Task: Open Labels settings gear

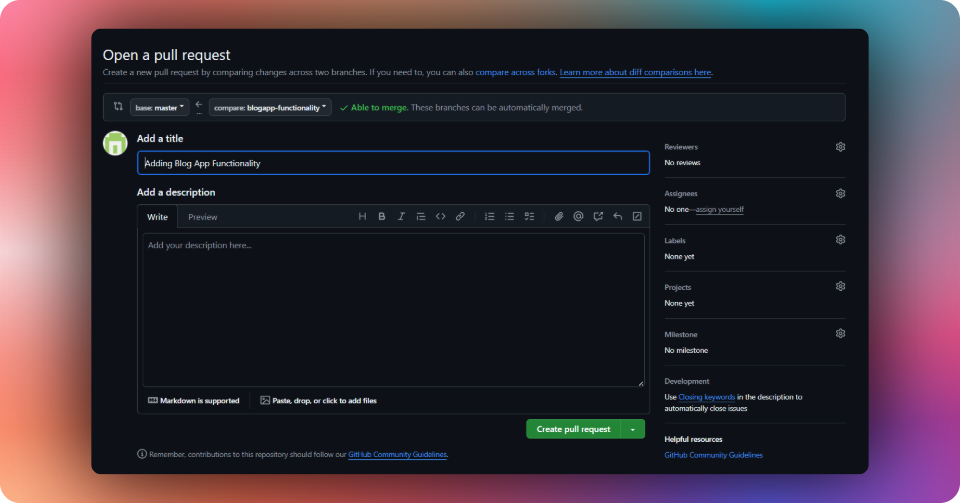Action: [841, 240]
